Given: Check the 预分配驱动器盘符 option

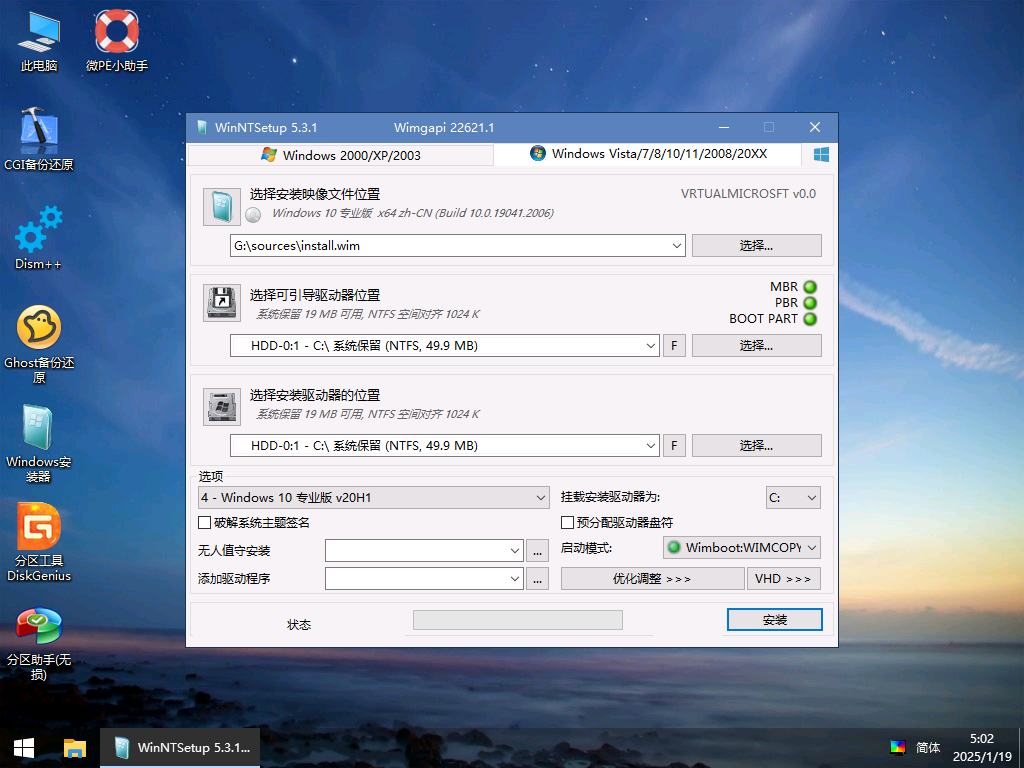Looking at the screenshot, I should click(565, 522).
